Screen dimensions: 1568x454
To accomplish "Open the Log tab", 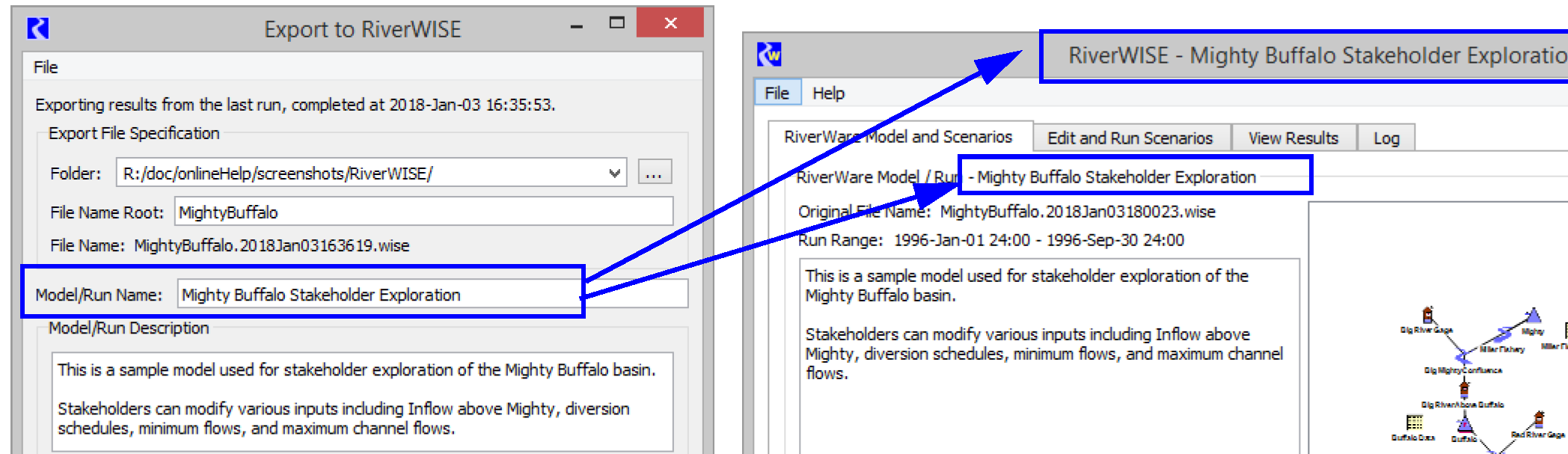I will [1385, 138].
